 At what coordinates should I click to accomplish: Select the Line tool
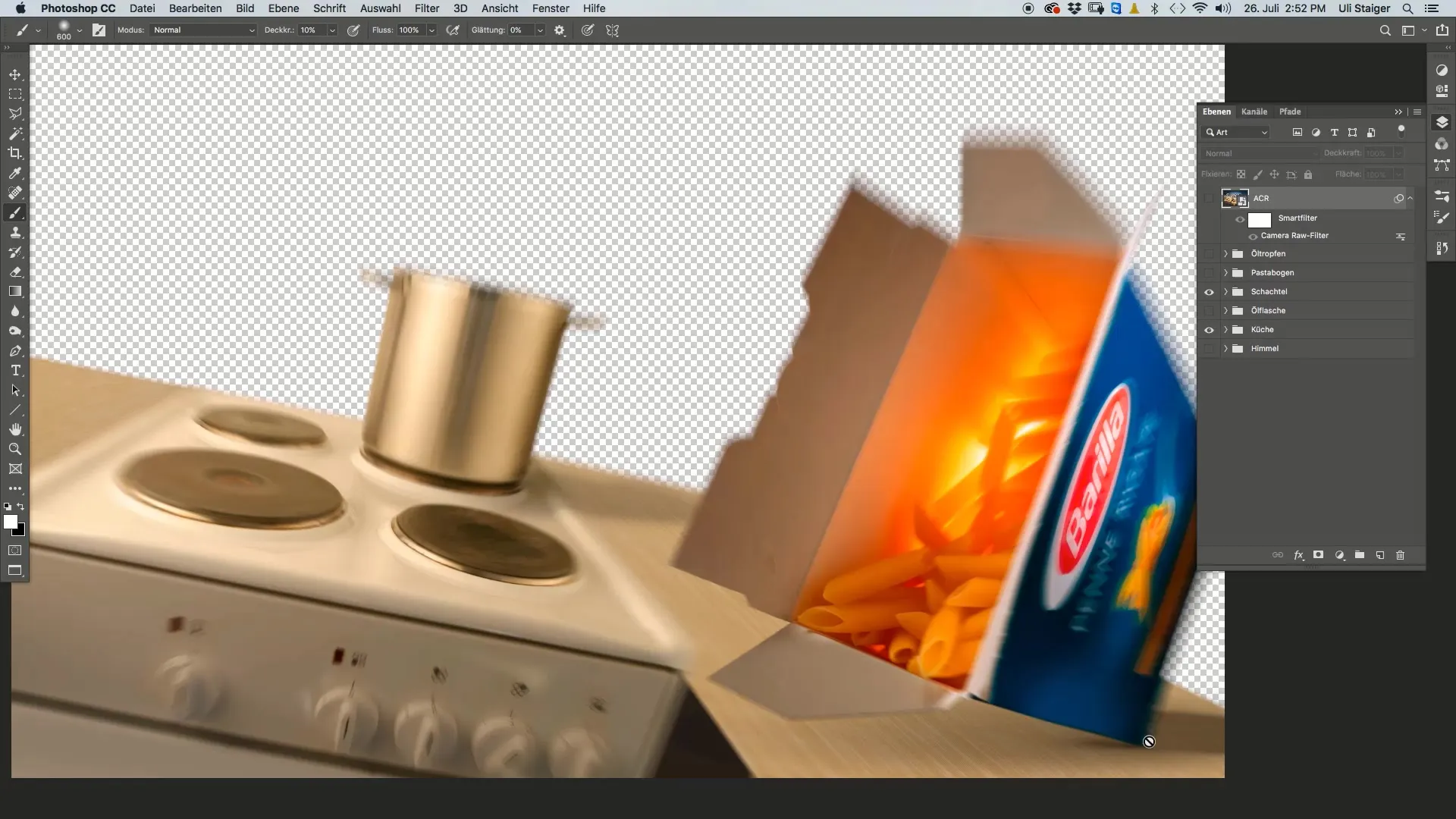tap(15, 410)
